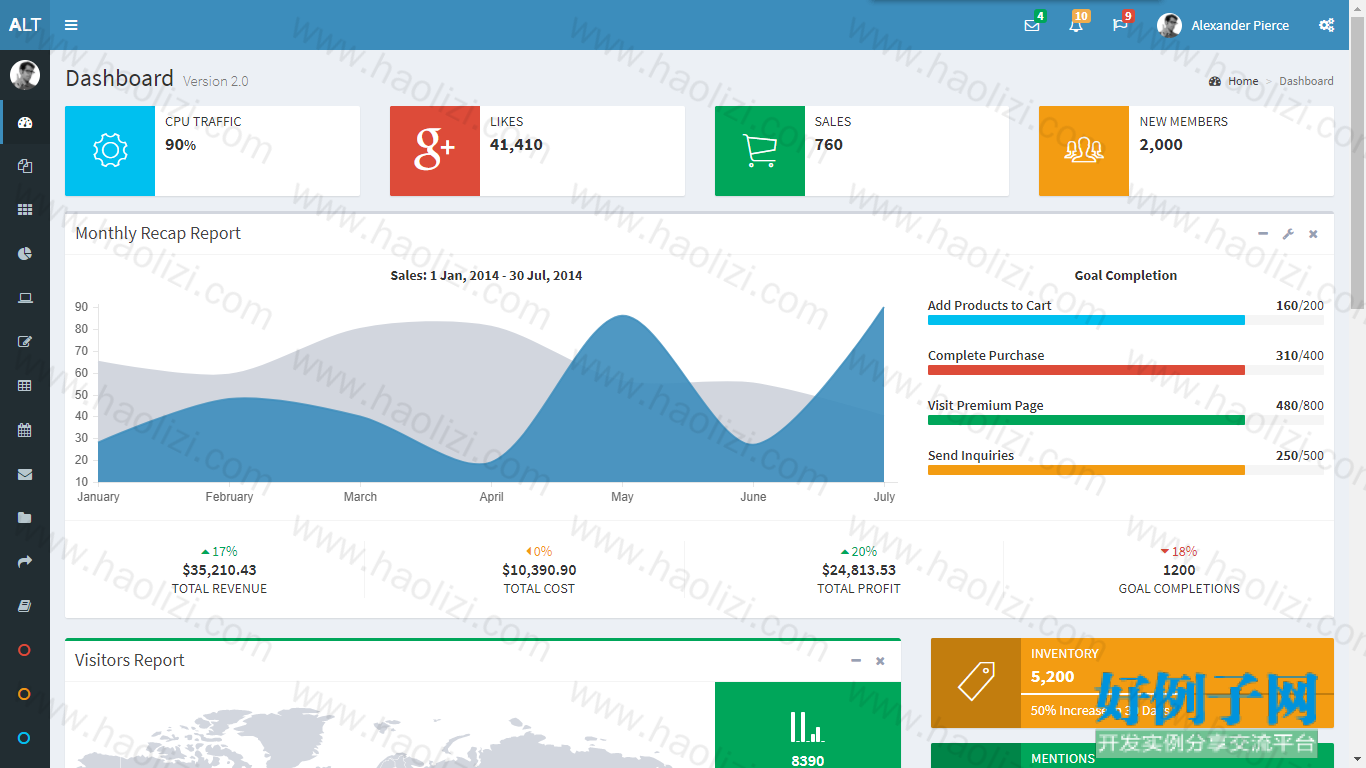Screen dimensions: 1366x768
Task: Click the New Members people icon tile
Action: pos(1084,151)
